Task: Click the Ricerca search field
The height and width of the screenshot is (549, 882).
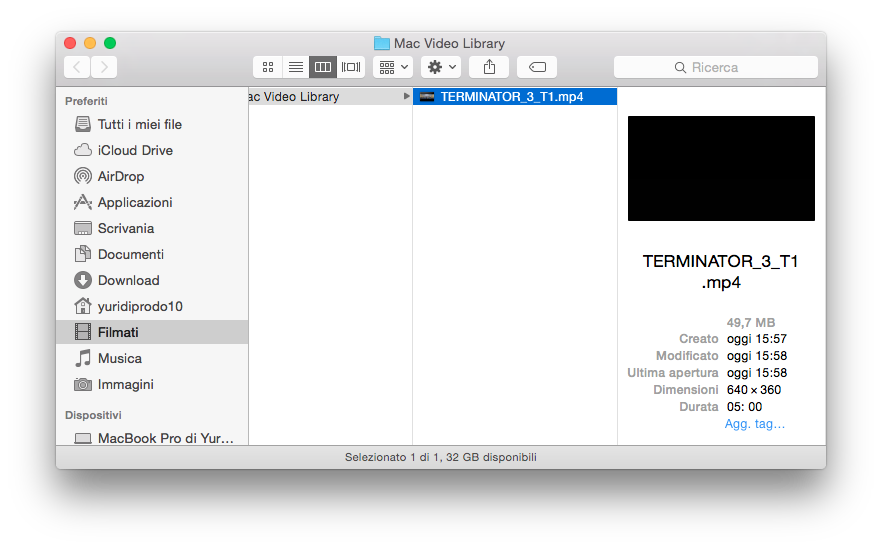Action: pos(716,67)
